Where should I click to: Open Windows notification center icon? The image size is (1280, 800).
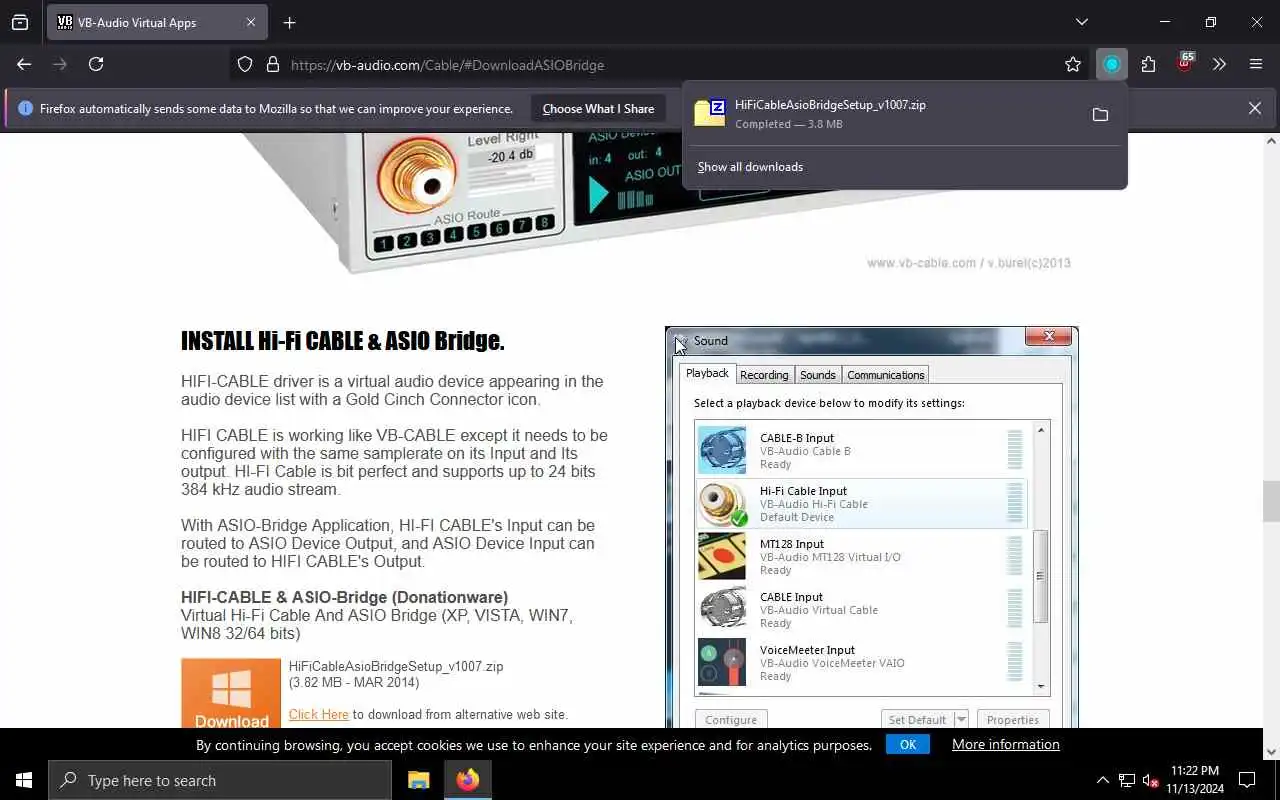point(1247,780)
